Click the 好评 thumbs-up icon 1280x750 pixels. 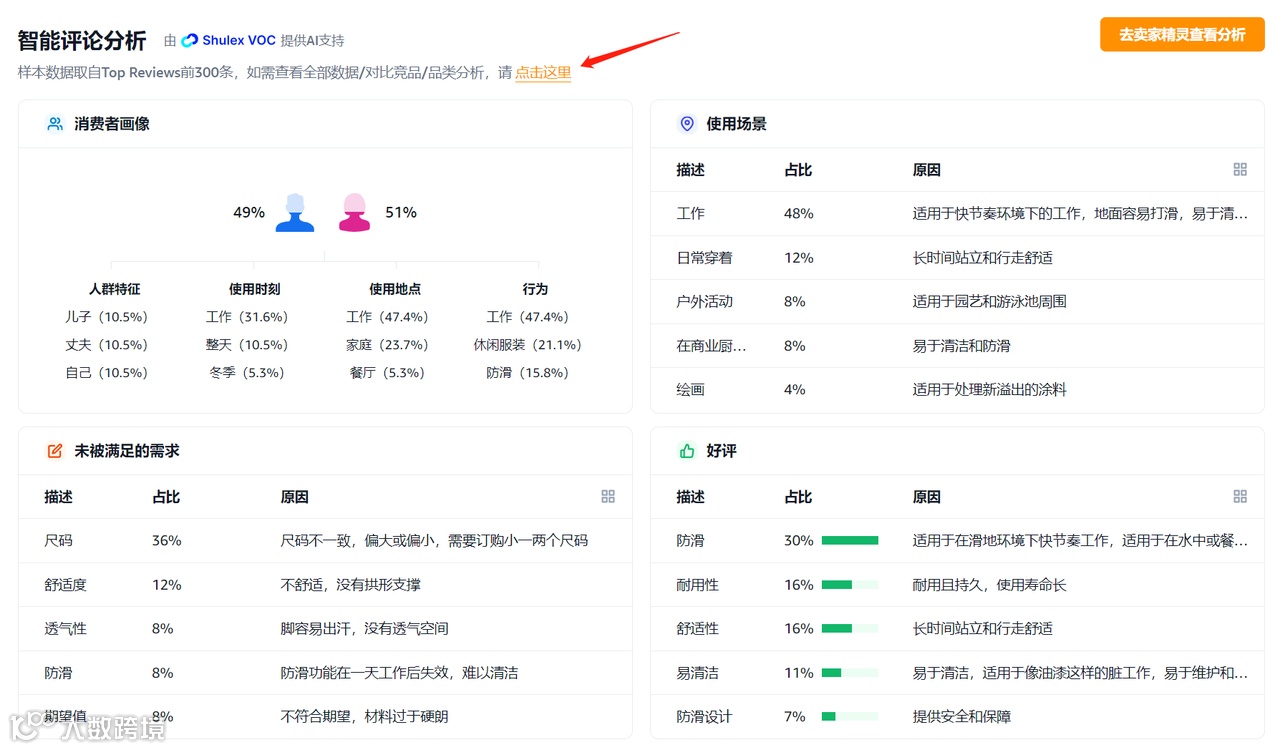687,451
